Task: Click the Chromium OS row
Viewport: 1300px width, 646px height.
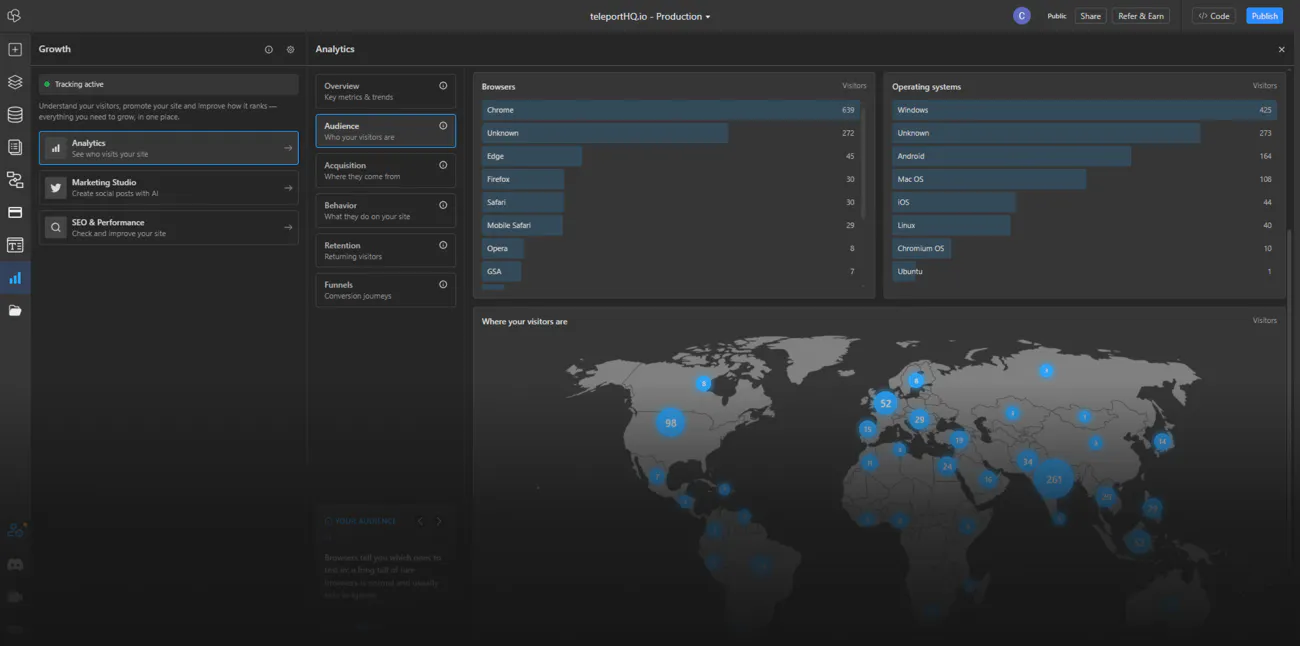Action: coord(1085,248)
